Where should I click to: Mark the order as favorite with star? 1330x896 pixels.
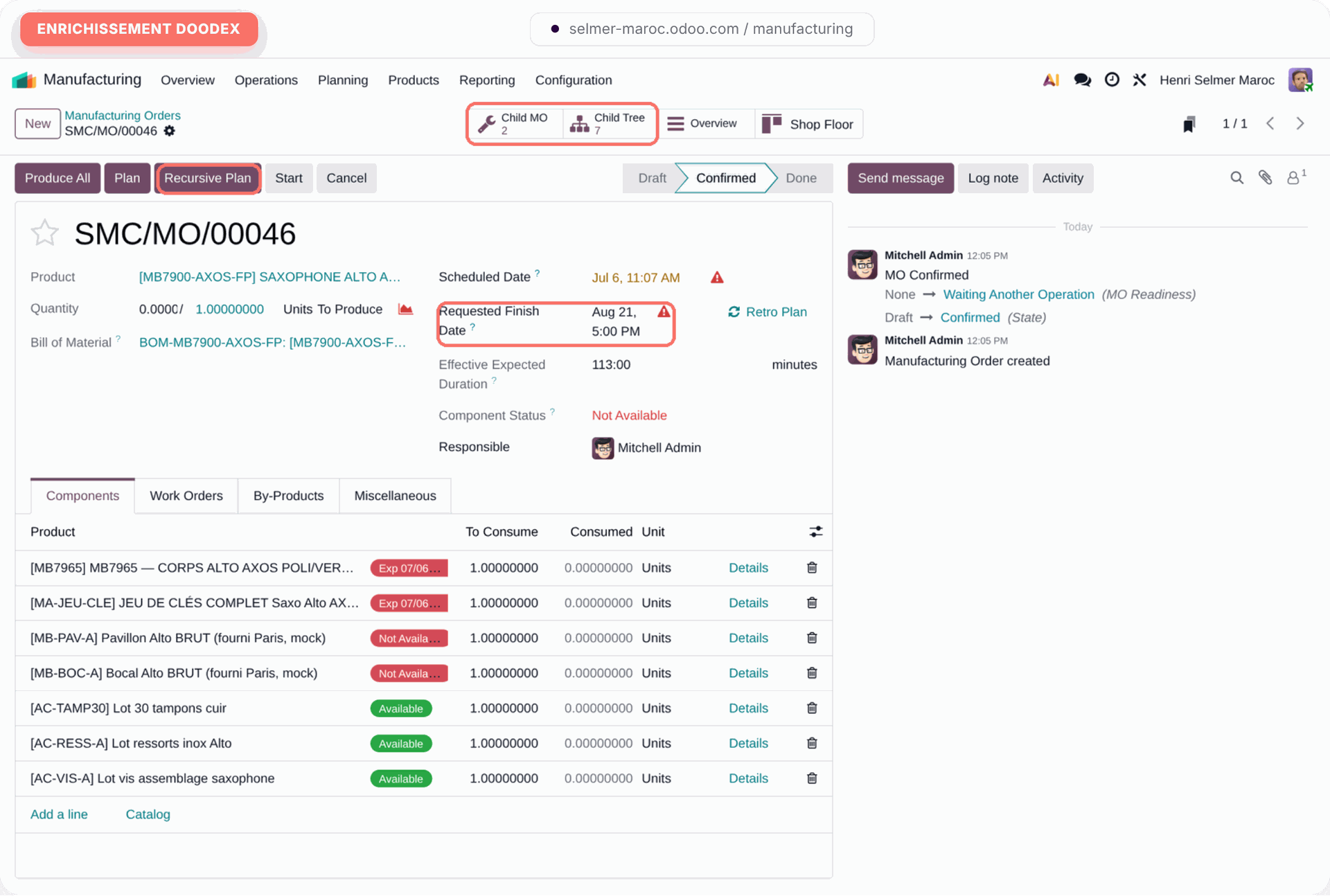[x=45, y=233]
